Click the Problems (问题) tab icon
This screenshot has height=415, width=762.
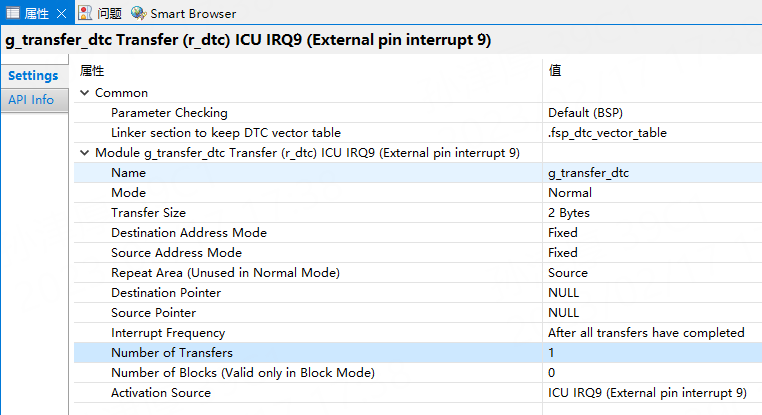86,13
